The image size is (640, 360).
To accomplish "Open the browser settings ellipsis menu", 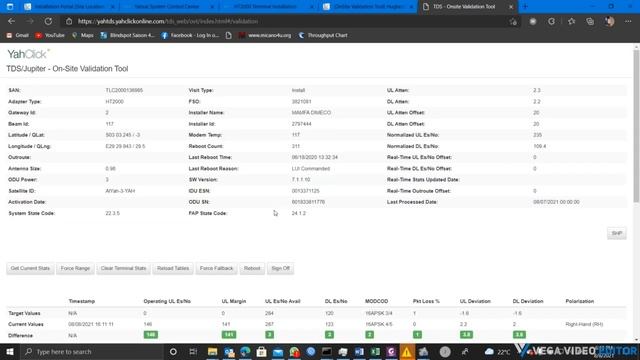I will pos(628,21).
